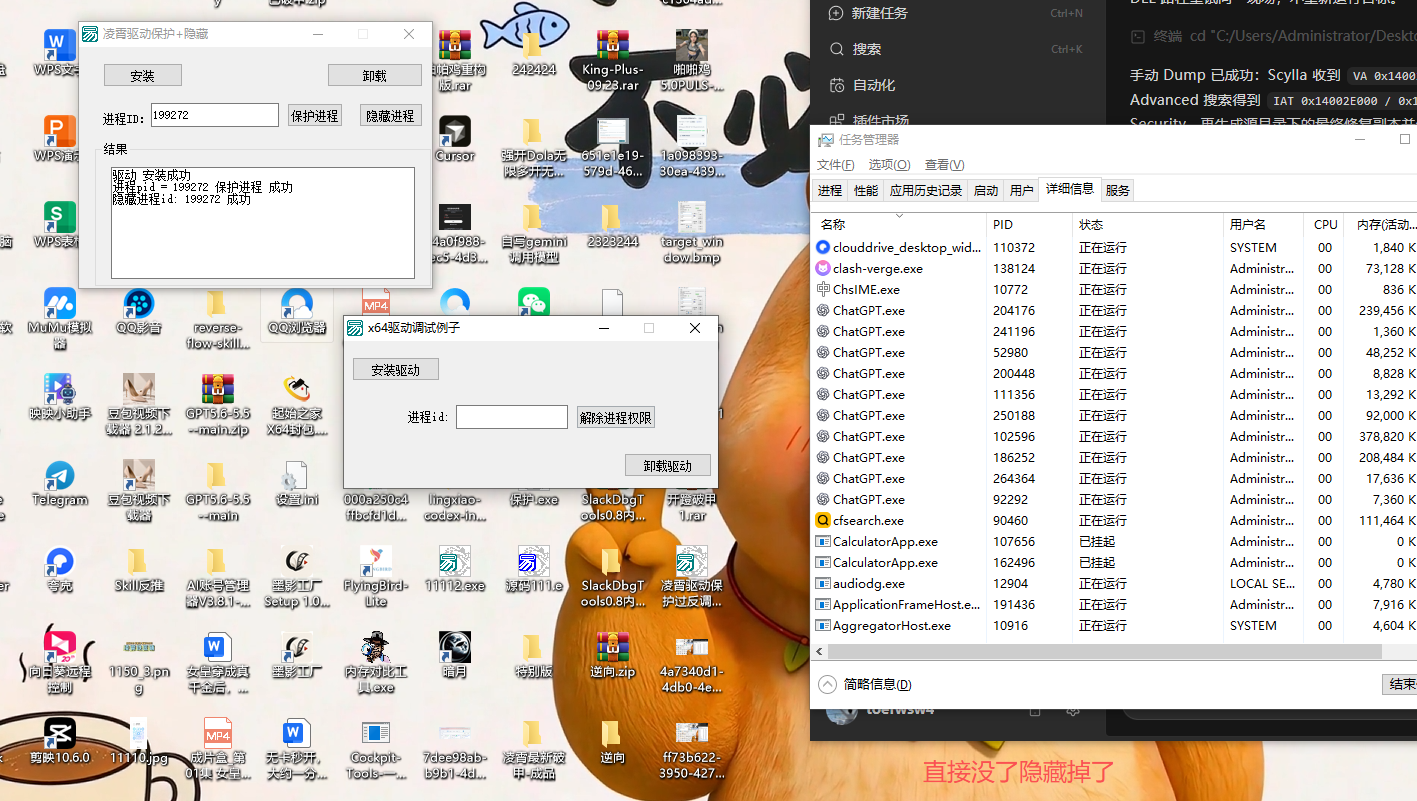1417x801 pixels.
Task: Switch to the 服务 tab
Action: click(x=1118, y=190)
